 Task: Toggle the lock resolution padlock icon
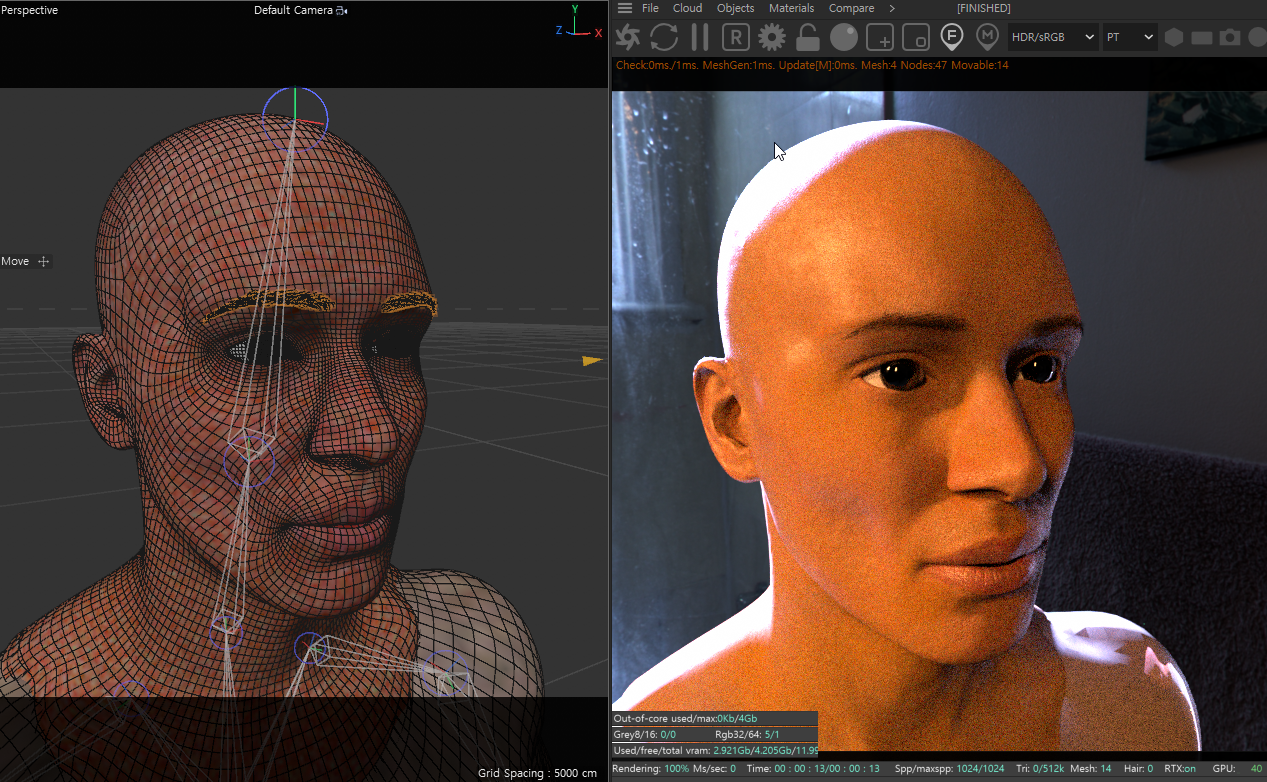click(x=808, y=38)
